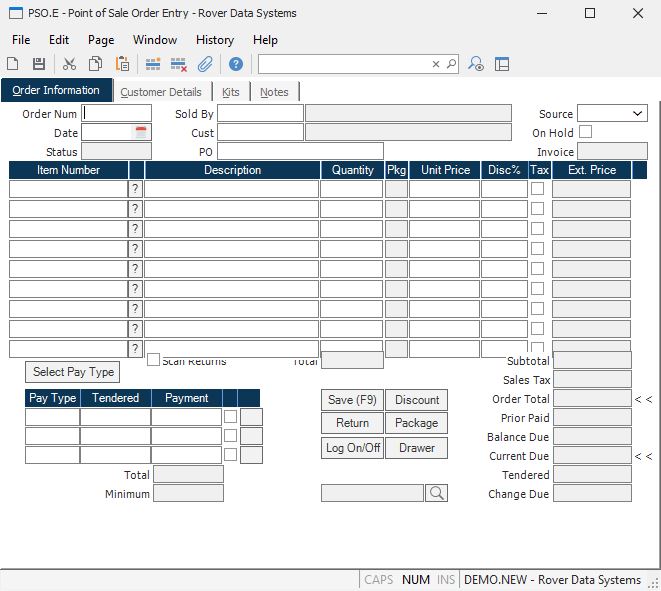
Task: Open Help via the question mark icon
Action: pos(236,64)
